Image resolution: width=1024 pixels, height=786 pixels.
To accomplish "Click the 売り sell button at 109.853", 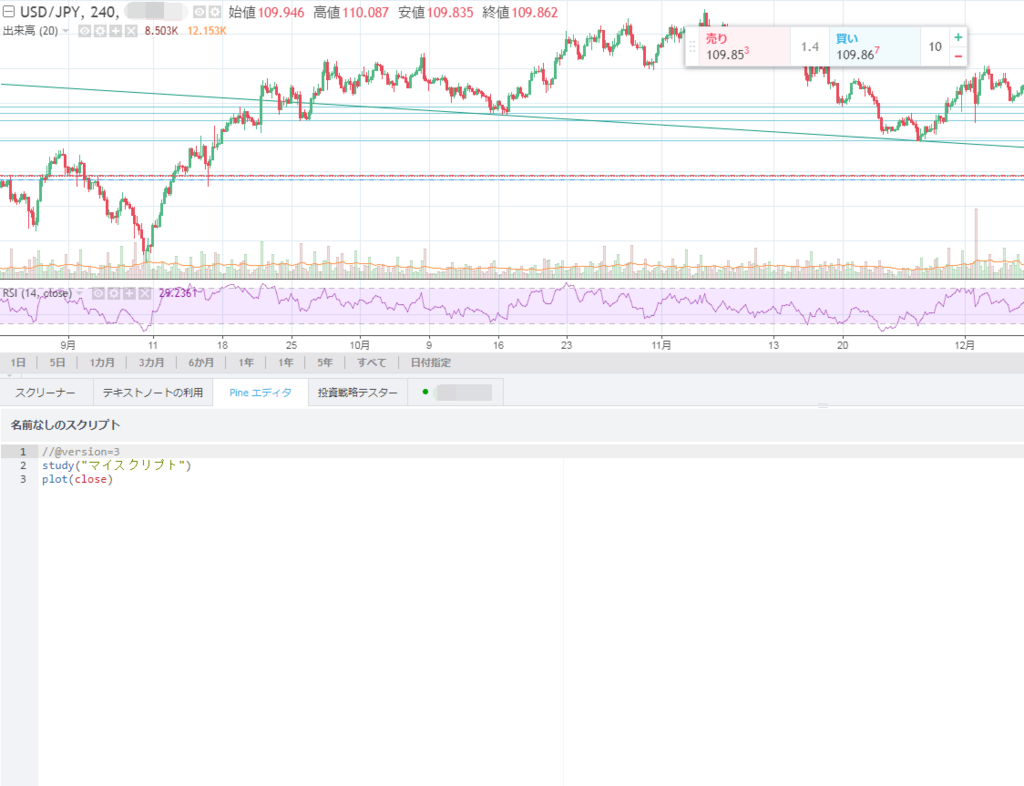I will point(744,47).
